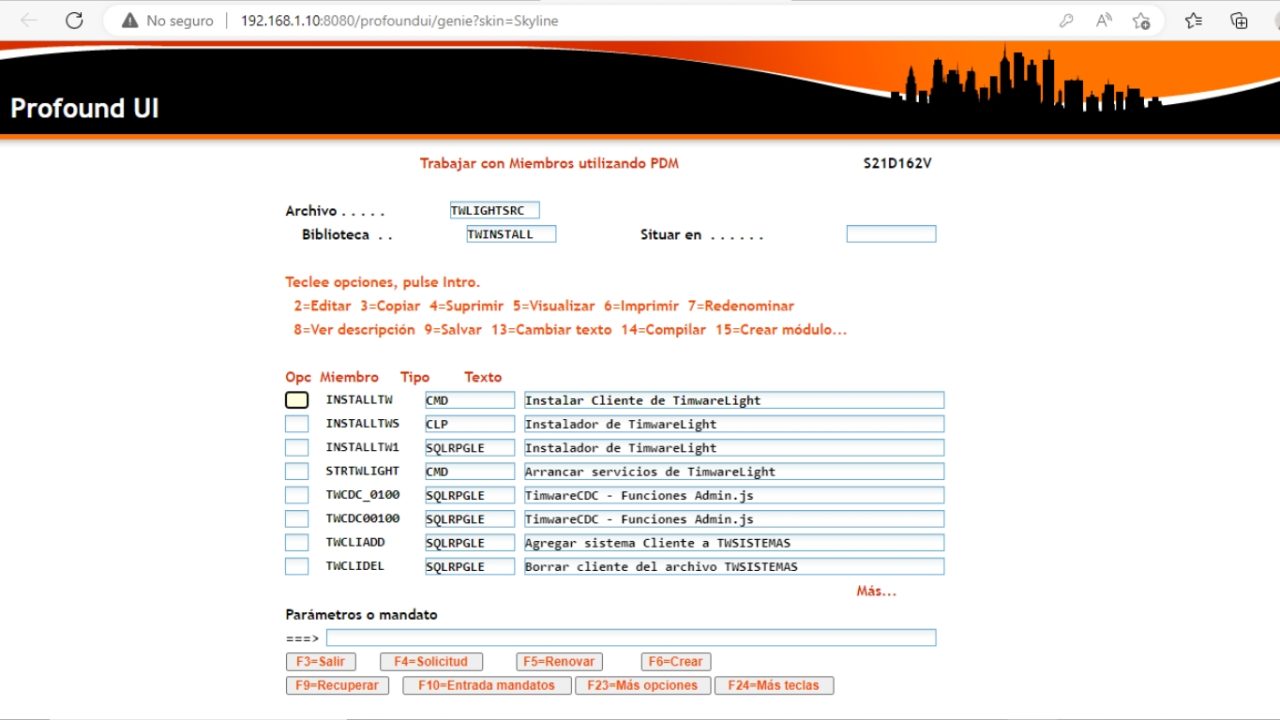Image resolution: width=1280 pixels, height=720 pixels.
Task: Click F6=Crear to create a member
Action: (675, 661)
